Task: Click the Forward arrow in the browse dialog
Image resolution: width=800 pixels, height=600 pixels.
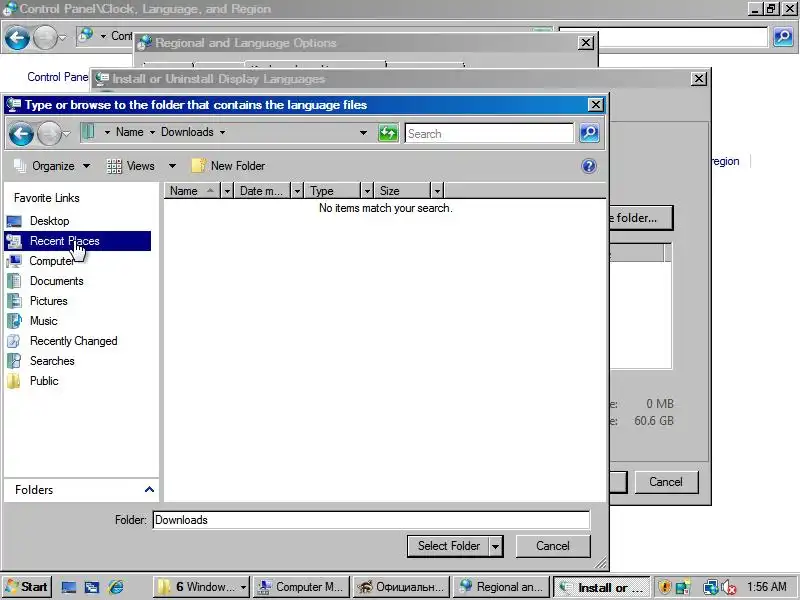Action: (x=49, y=134)
